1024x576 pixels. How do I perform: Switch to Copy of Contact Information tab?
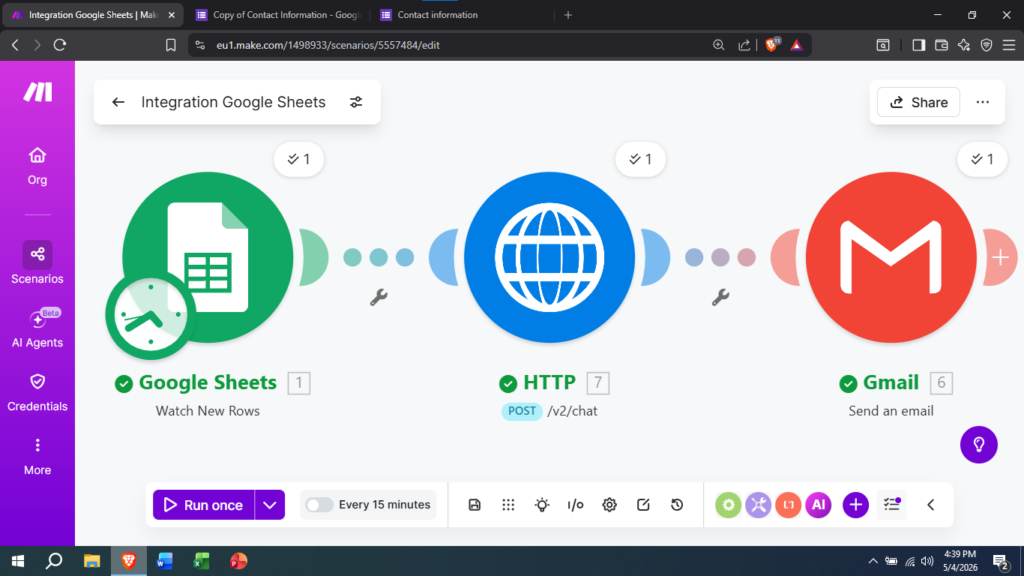(280, 15)
